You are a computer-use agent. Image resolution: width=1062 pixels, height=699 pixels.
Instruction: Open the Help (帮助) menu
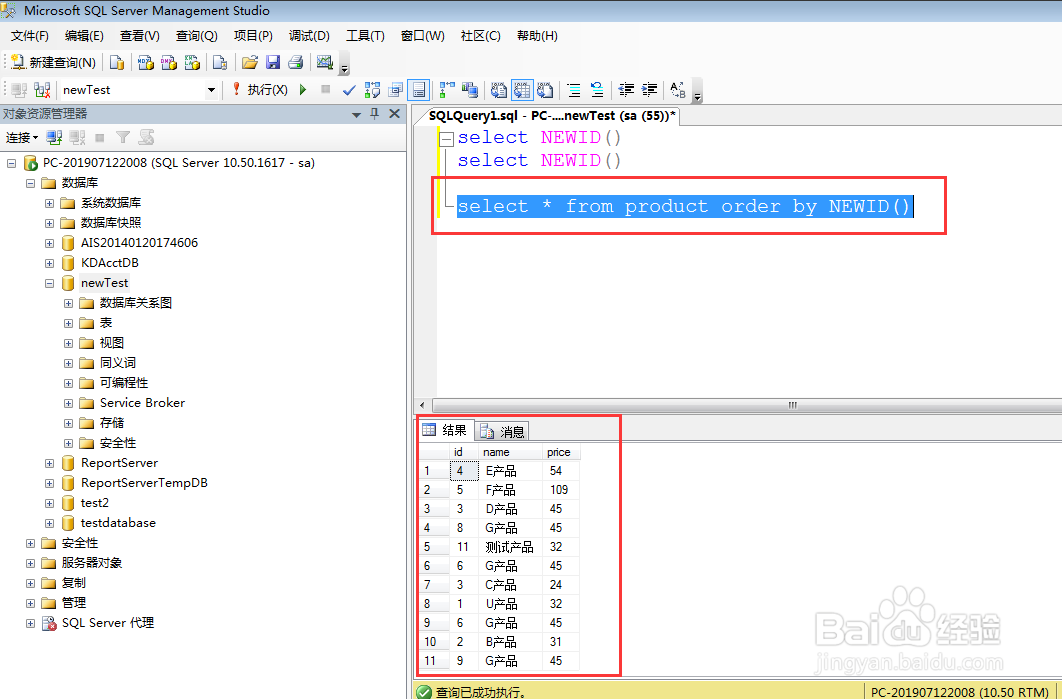click(537, 36)
